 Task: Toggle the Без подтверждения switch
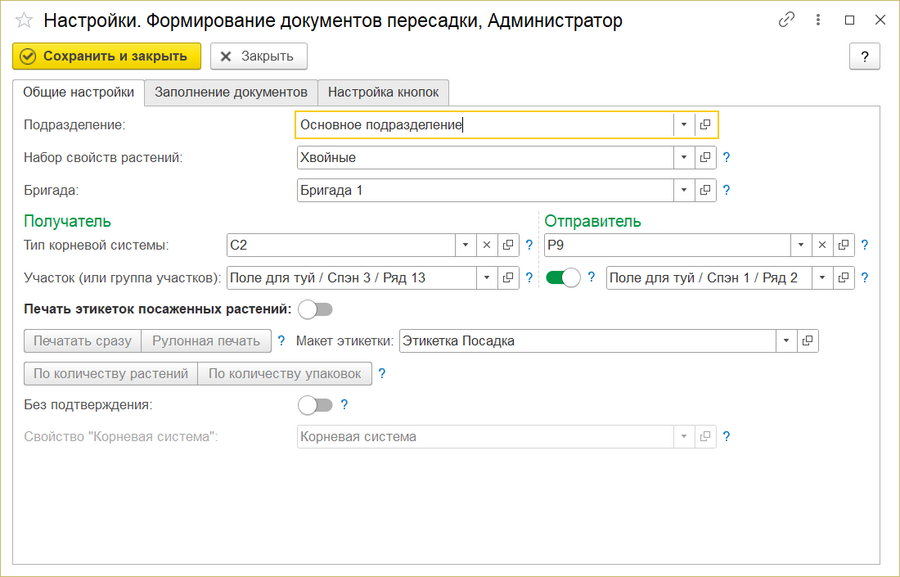click(x=315, y=405)
